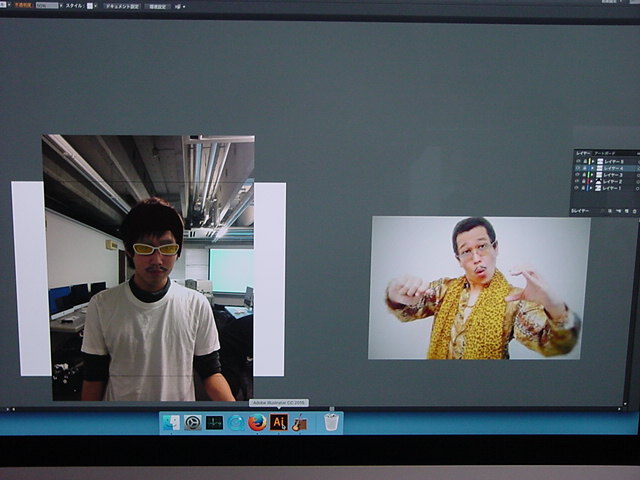Toggle visibility of レイヤー 1
The height and width of the screenshot is (480, 640).
(x=577, y=188)
